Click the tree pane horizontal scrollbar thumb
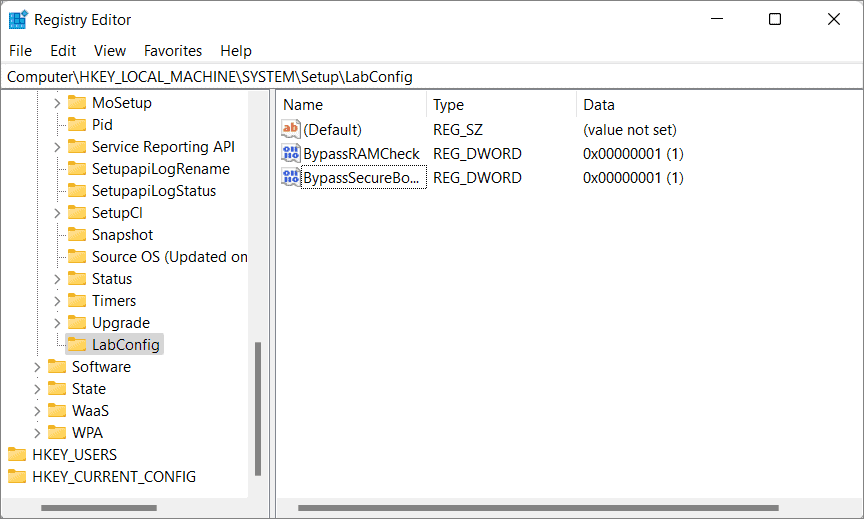This screenshot has height=519, width=864. coord(99,508)
